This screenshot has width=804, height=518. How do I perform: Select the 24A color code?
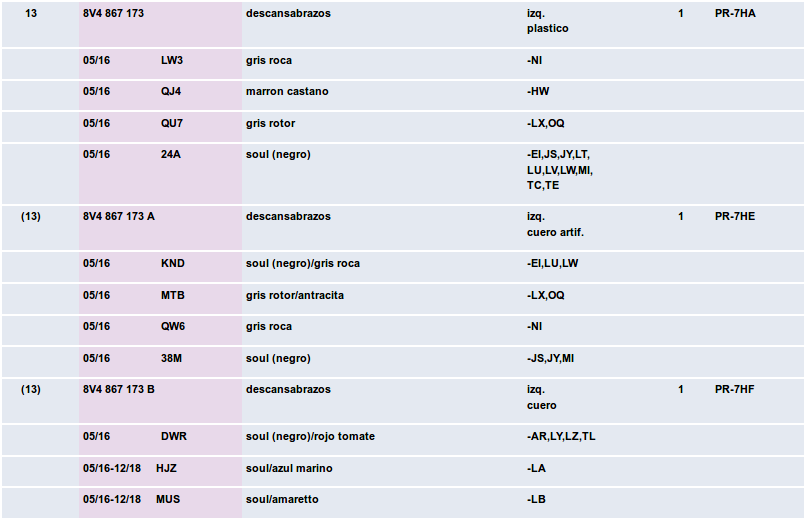pos(171,155)
